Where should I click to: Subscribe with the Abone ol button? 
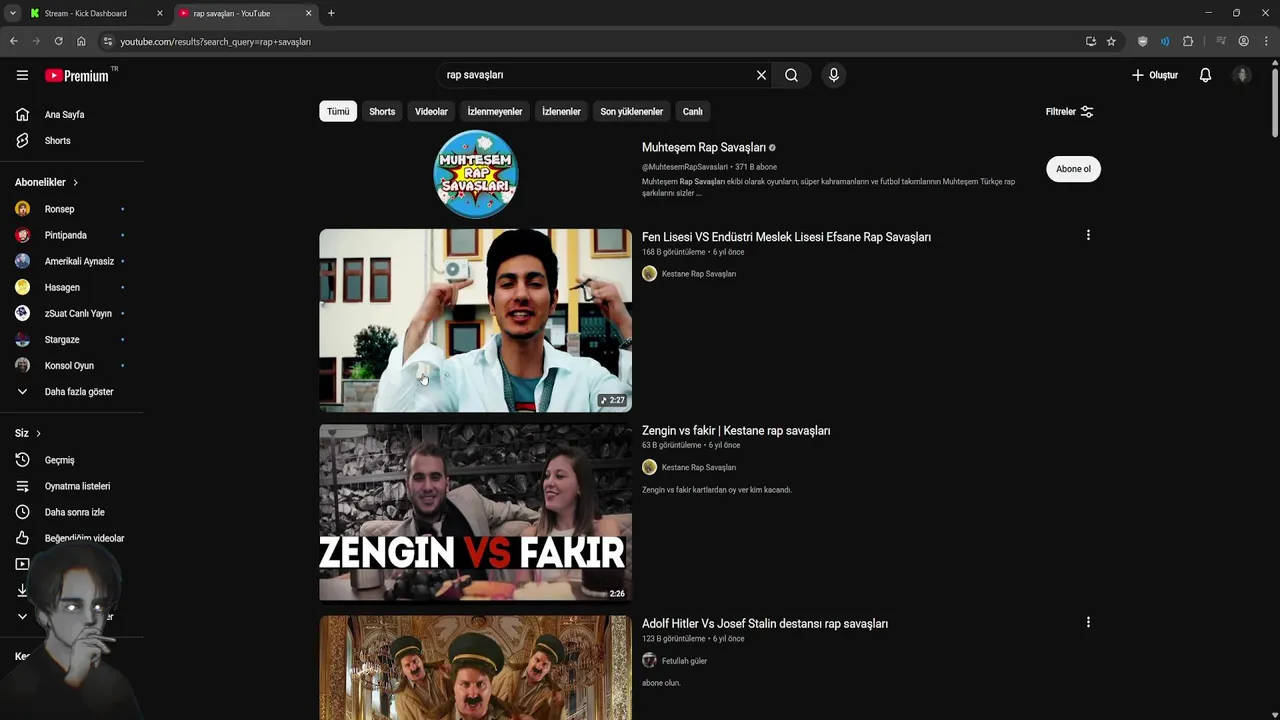(x=1073, y=169)
